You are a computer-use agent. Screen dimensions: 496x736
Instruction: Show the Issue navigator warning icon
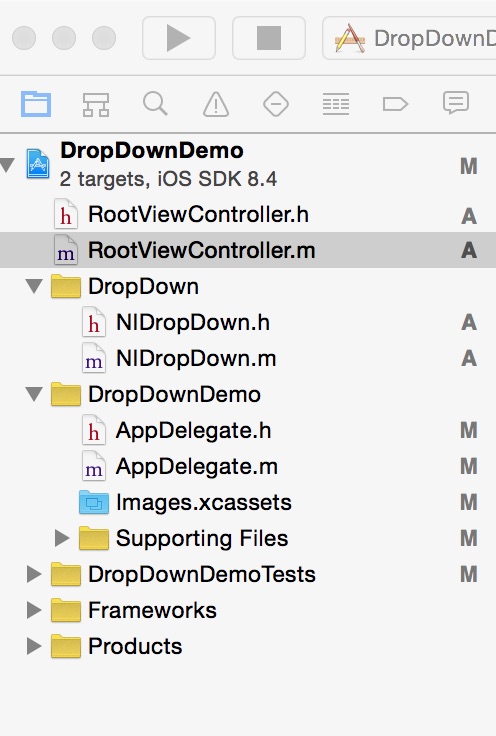point(216,104)
